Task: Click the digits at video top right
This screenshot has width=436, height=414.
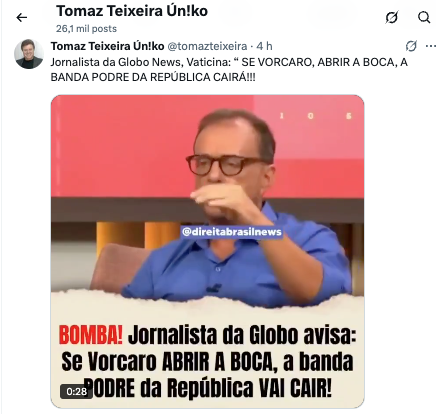Action: tap(315, 116)
